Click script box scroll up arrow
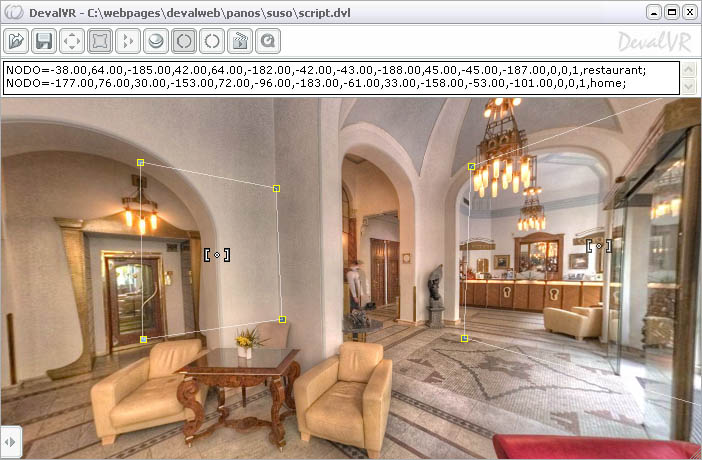Viewport: 702px width, 460px height. coord(689,69)
